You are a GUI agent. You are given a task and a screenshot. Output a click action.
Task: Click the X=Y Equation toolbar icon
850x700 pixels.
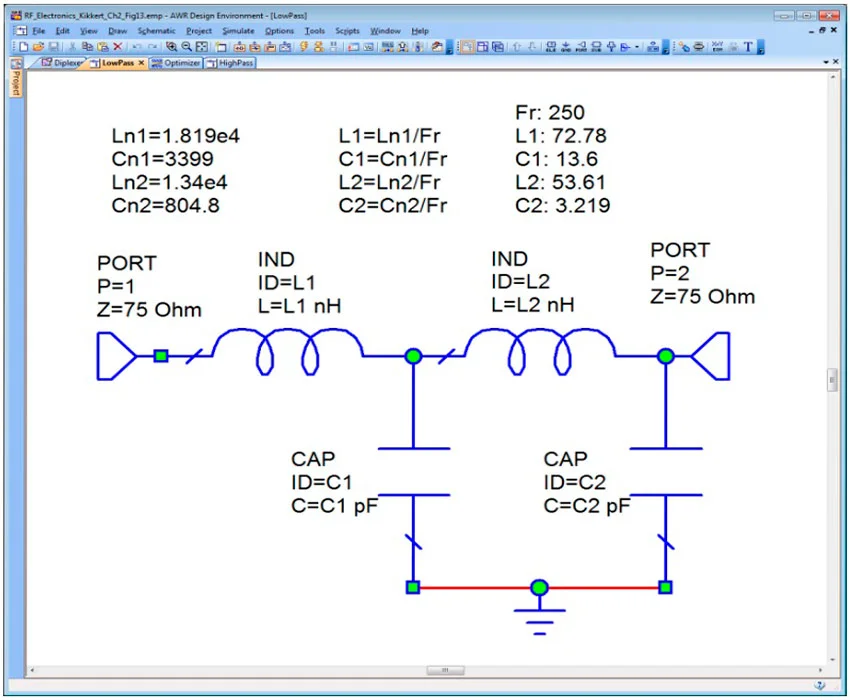click(717, 47)
